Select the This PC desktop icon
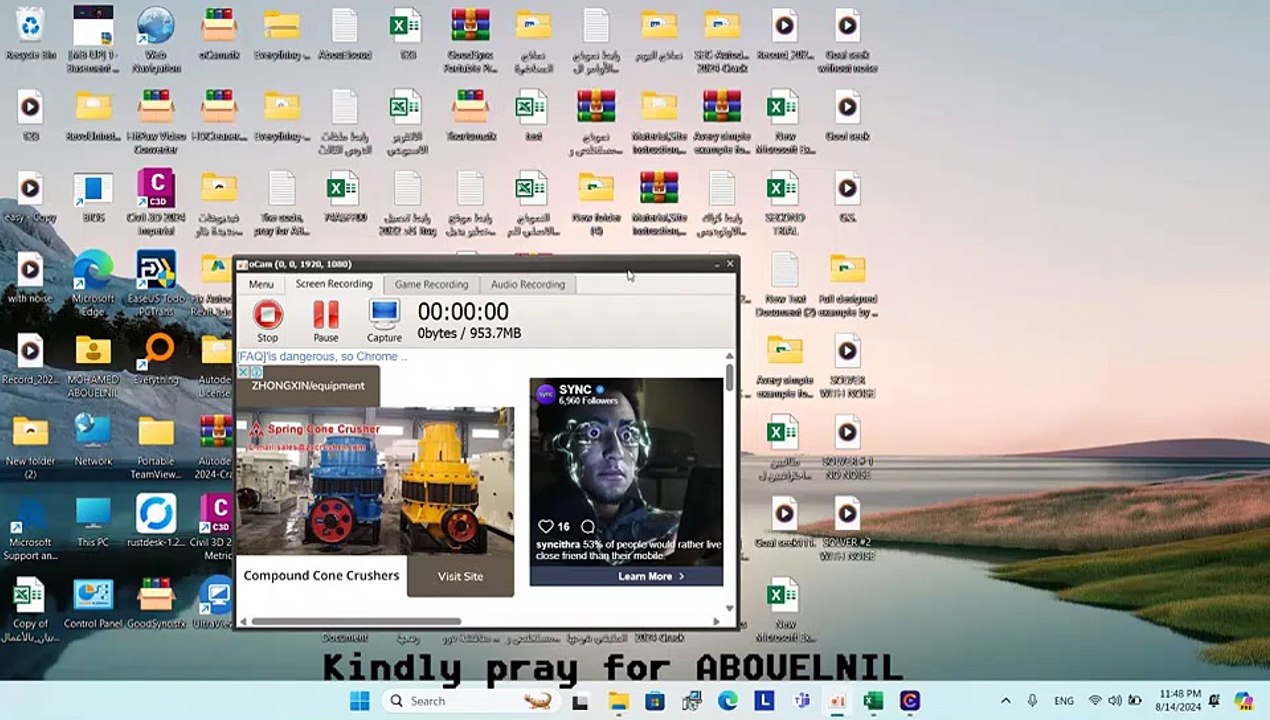Image resolution: width=1270 pixels, height=720 pixels. pyautogui.click(x=93, y=521)
